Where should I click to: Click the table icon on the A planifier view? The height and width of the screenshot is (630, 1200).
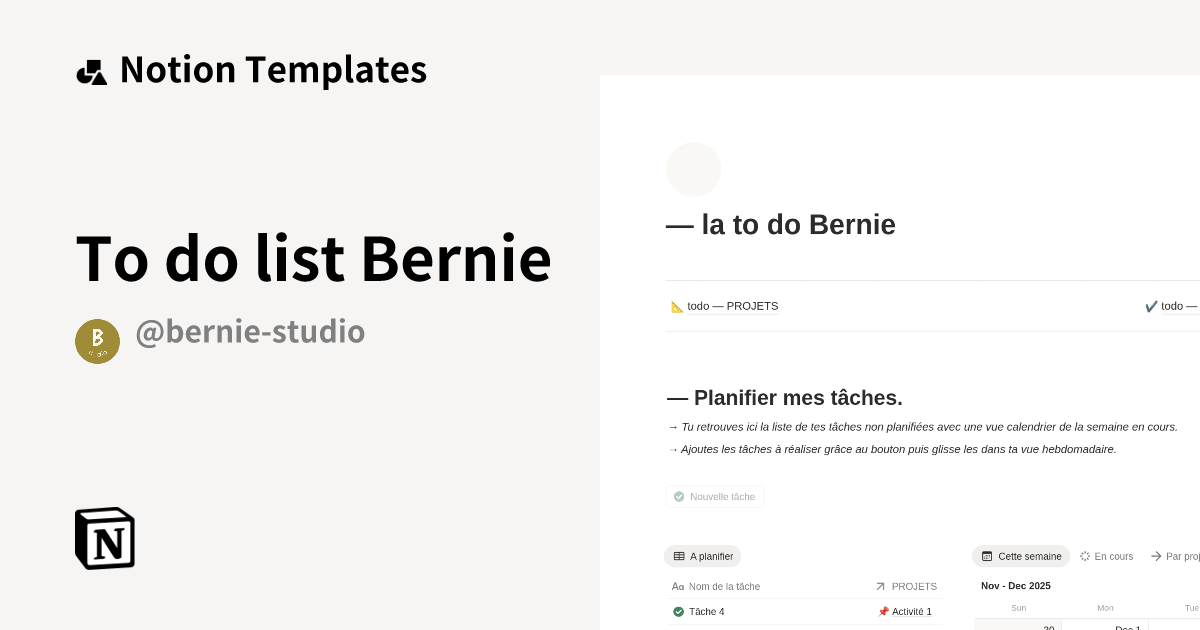coord(677,556)
